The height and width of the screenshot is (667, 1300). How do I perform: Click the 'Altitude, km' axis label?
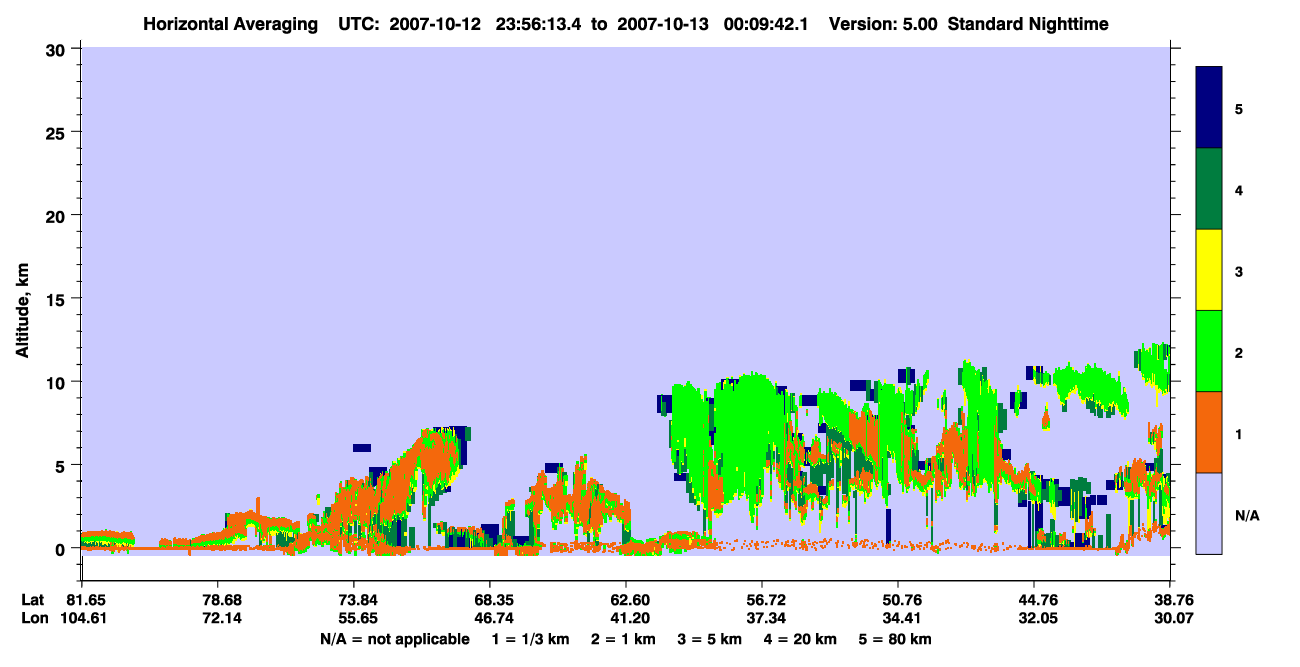point(22,300)
